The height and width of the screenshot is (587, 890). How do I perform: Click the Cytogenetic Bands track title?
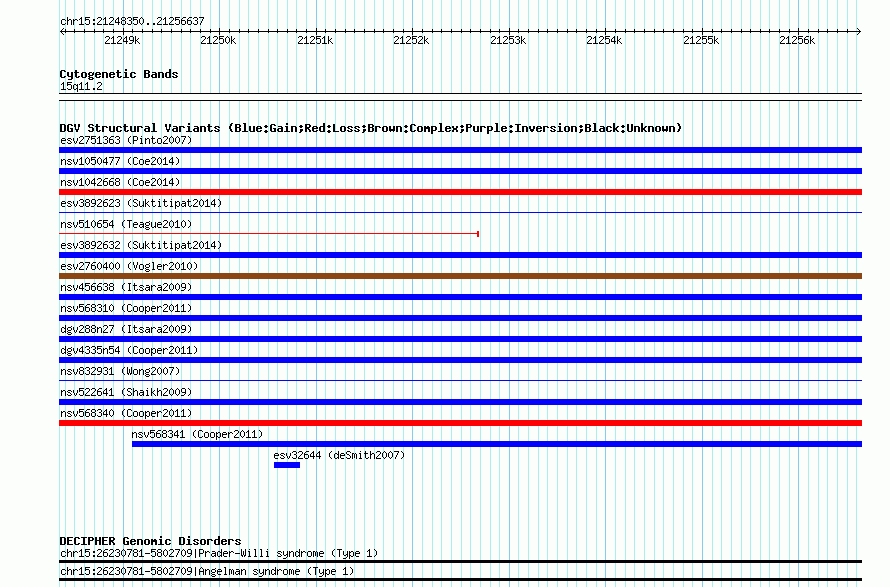click(119, 74)
